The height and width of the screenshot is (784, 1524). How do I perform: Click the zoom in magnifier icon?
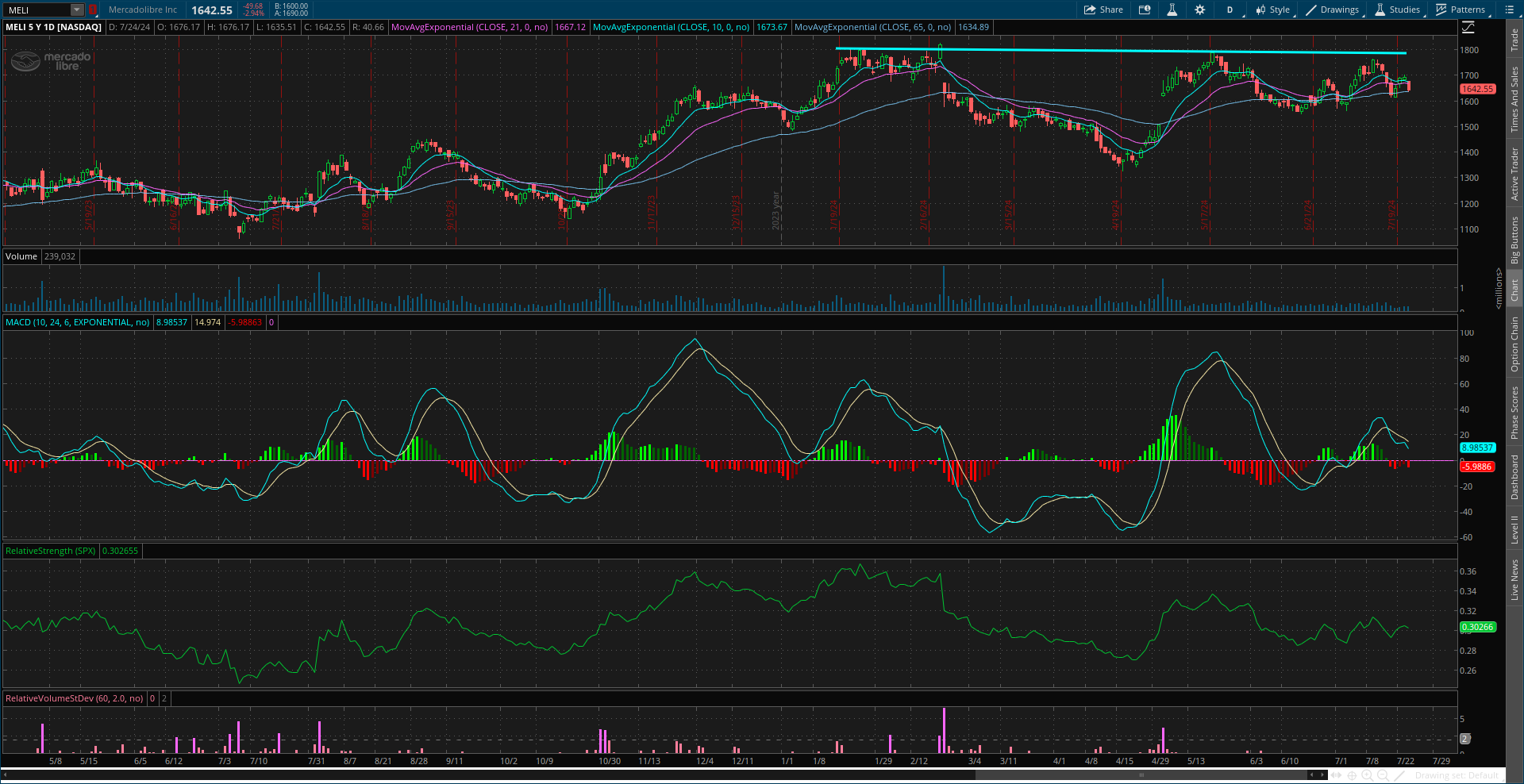point(1368,774)
